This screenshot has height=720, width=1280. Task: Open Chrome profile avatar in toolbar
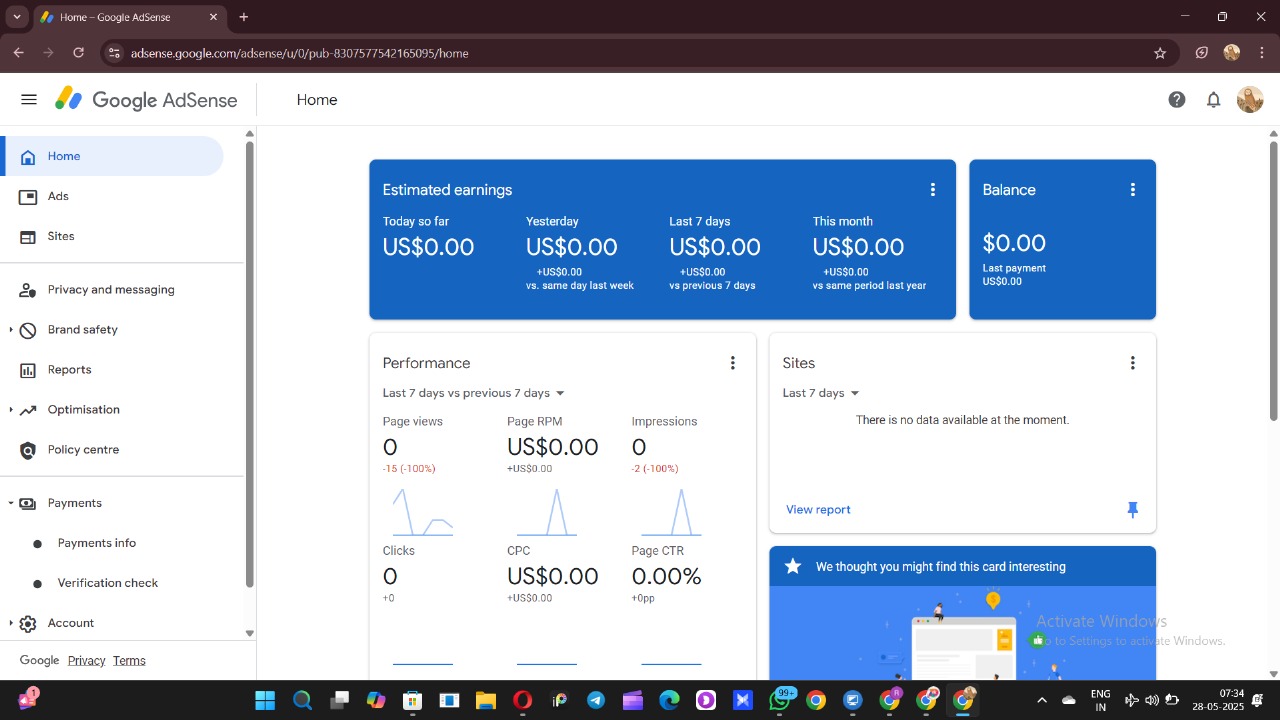(x=1232, y=53)
